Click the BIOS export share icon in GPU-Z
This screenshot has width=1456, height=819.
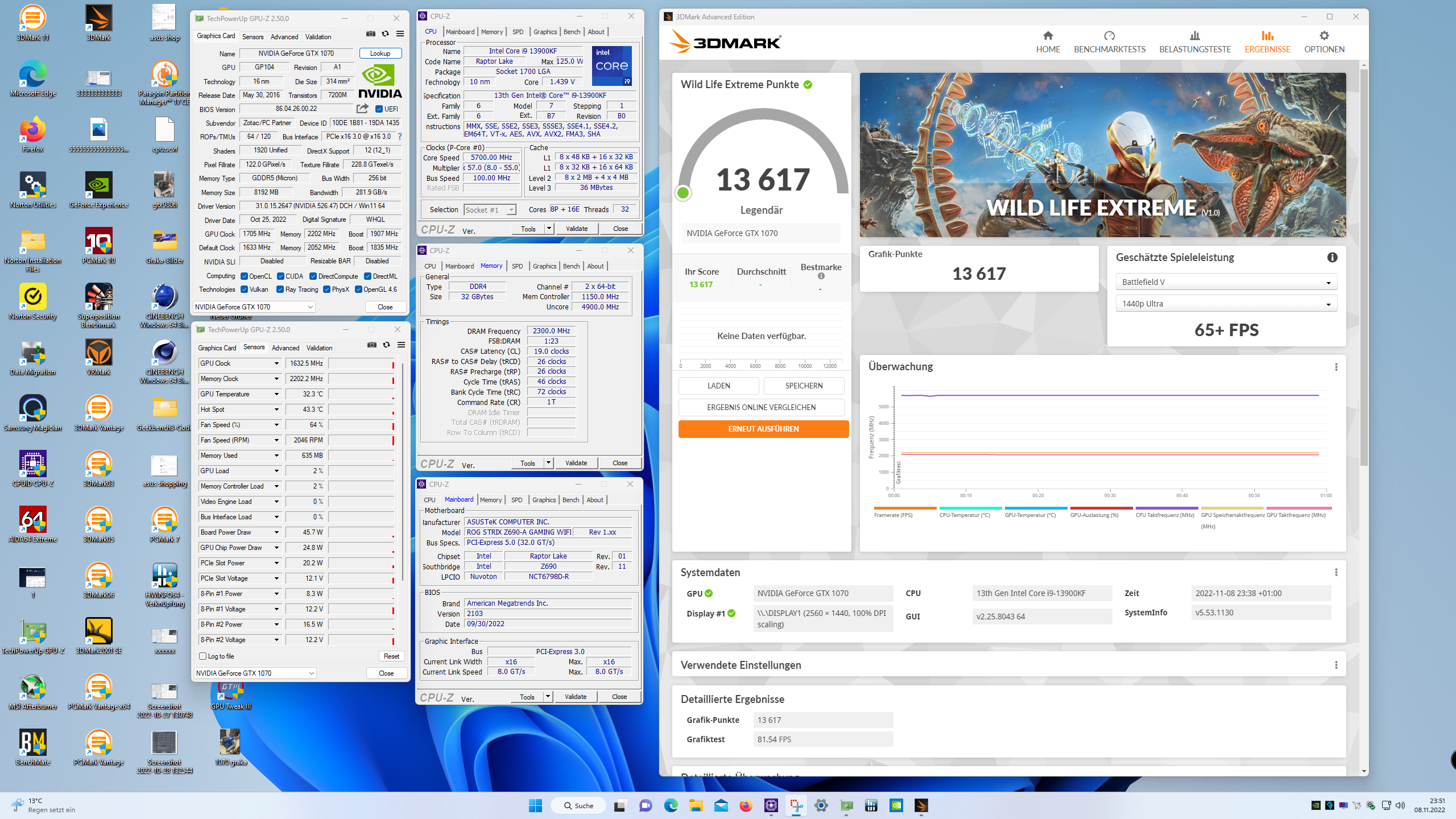coord(362,108)
